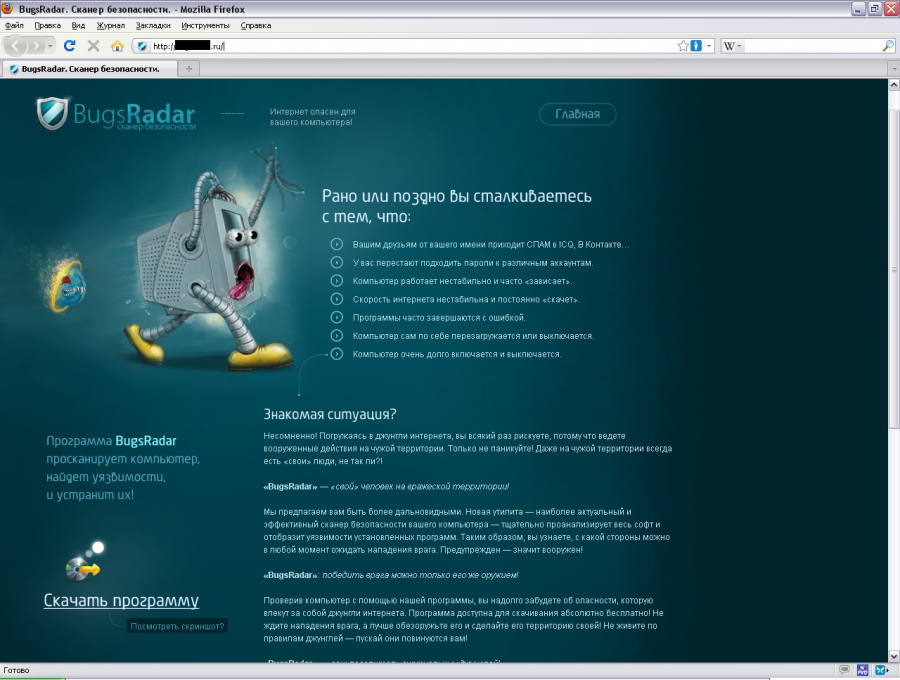Bookmark this page with the star icon

(x=683, y=46)
